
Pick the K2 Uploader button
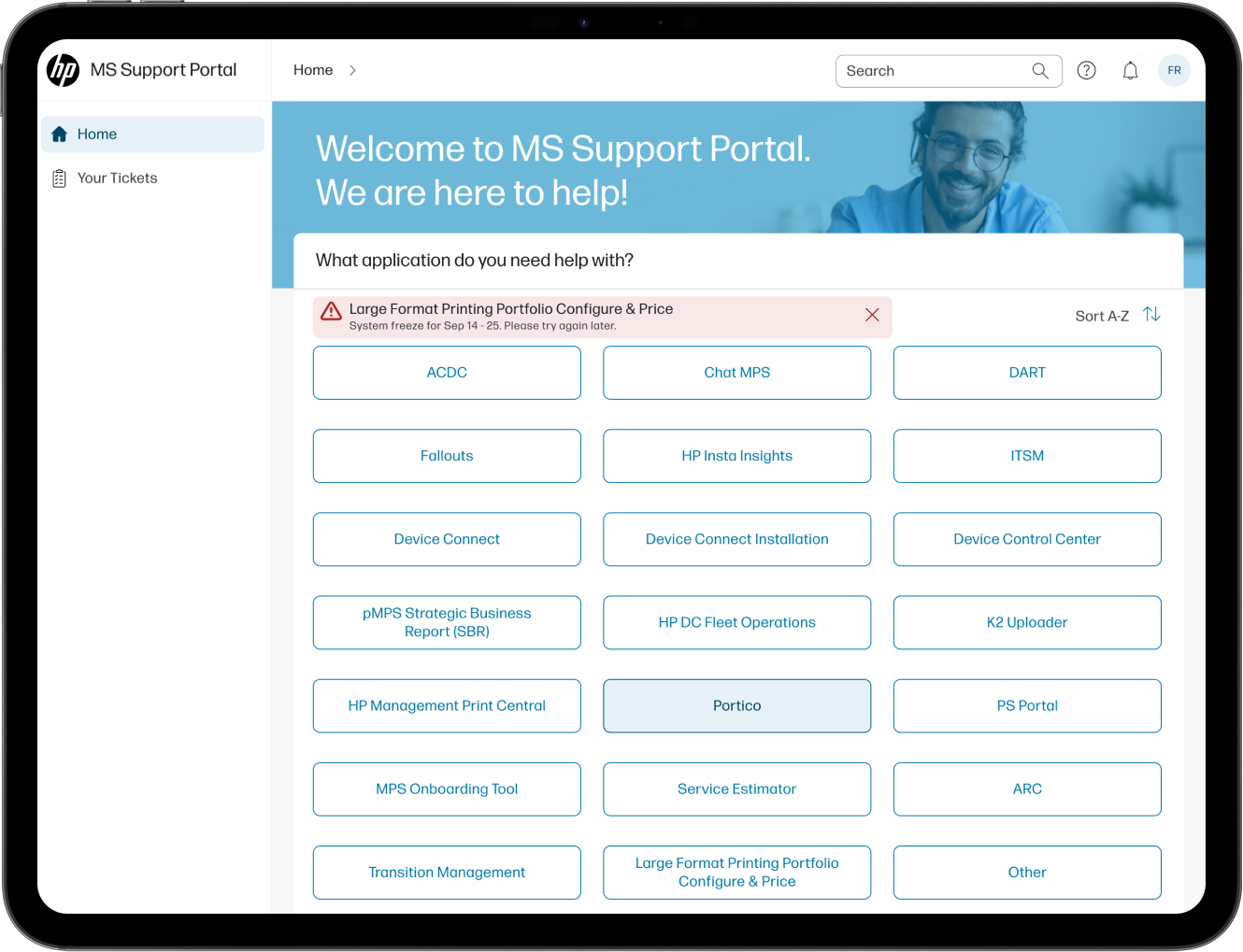coord(1027,622)
